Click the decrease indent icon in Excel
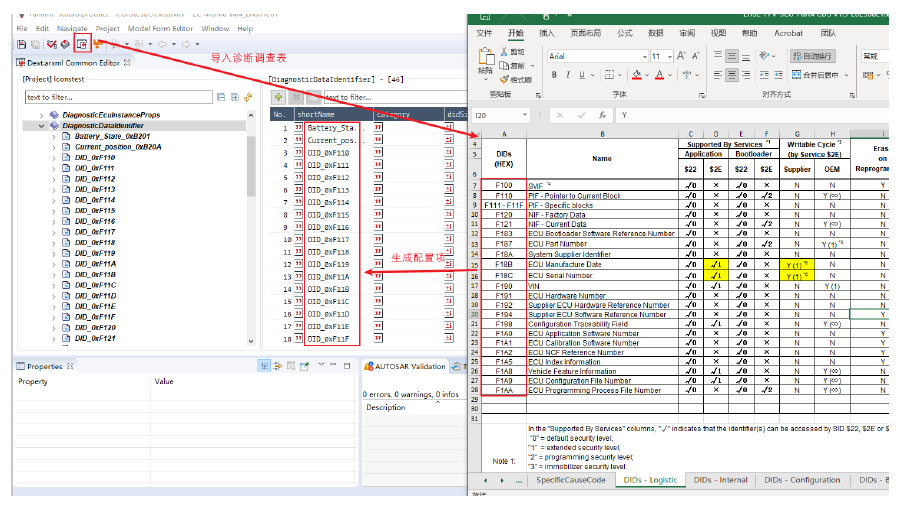Screen dimensions: 899x508 pyautogui.click(x=764, y=75)
